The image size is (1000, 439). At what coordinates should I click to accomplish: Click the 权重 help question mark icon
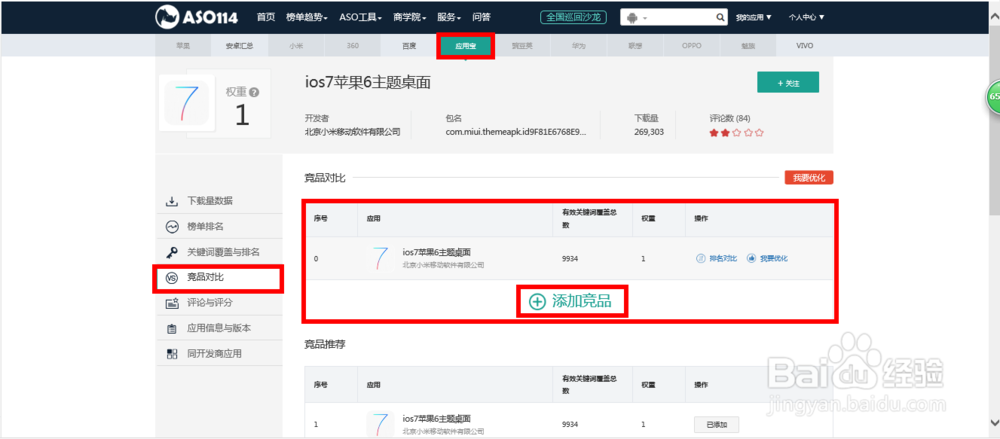point(254,93)
